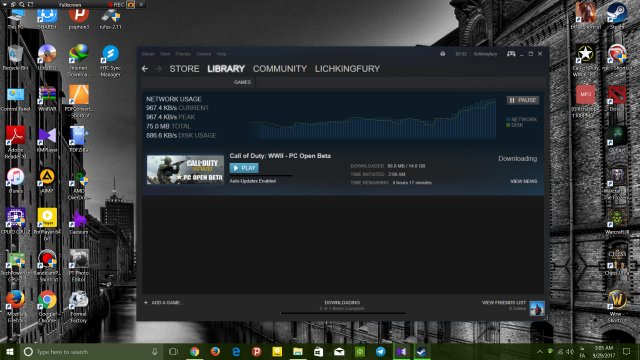Click the Steam notifications icon in title bar
This screenshot has height=360, width=640.
(x=442, y=53)
